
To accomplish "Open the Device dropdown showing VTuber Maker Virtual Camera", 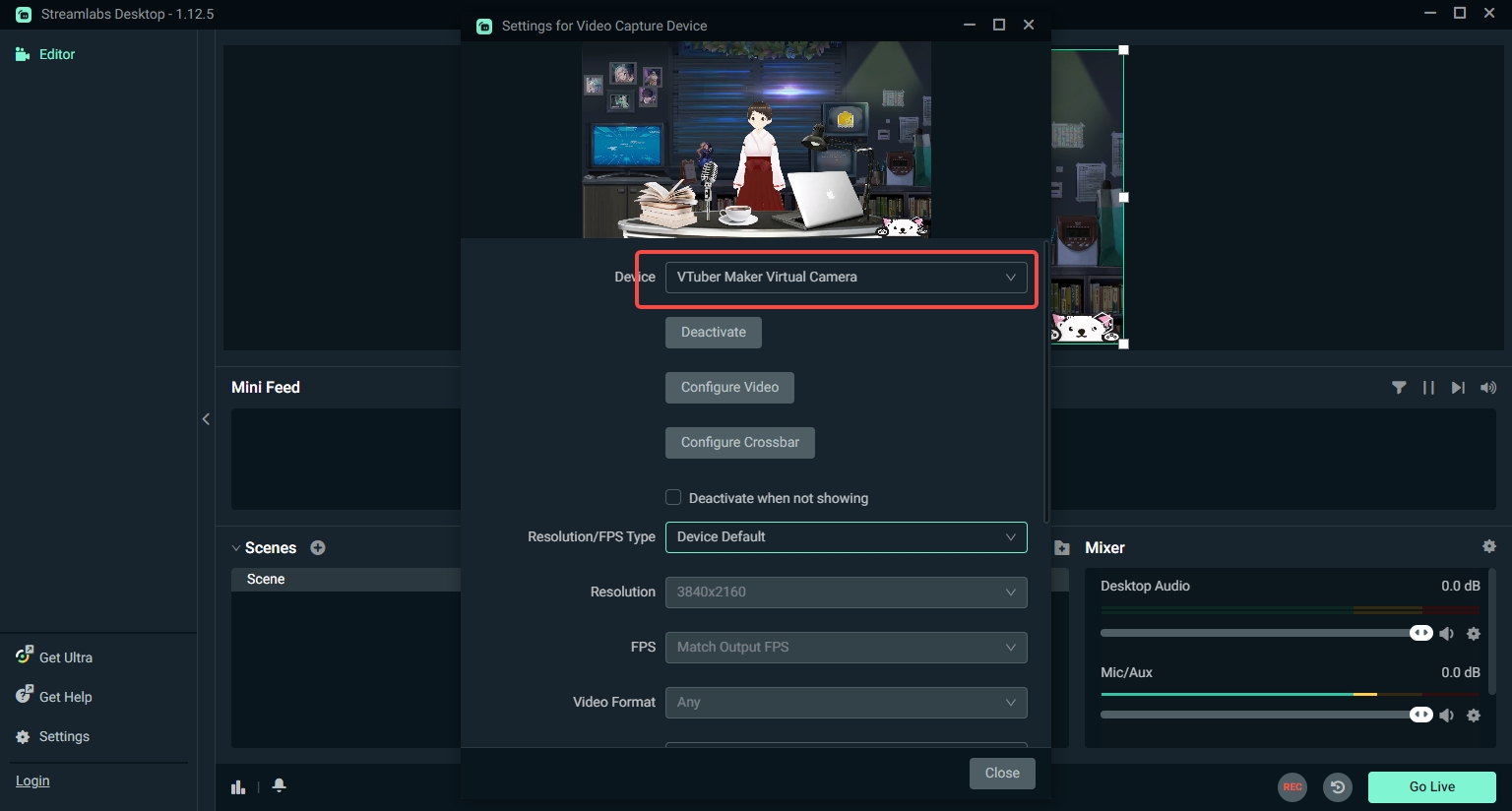I will [846, 277].
